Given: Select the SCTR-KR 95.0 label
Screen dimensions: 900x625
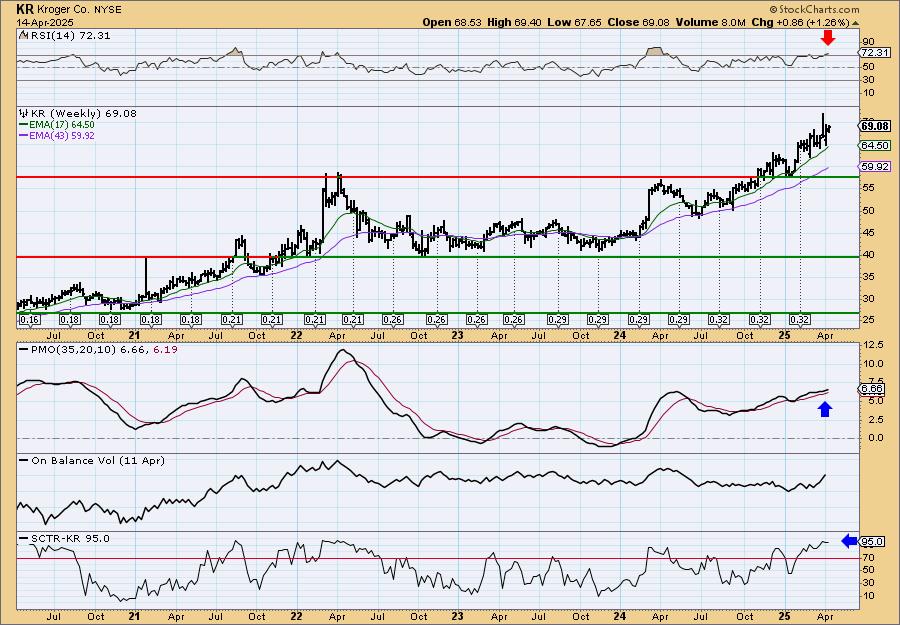Looking at the screenshot, I should [69, 538].
